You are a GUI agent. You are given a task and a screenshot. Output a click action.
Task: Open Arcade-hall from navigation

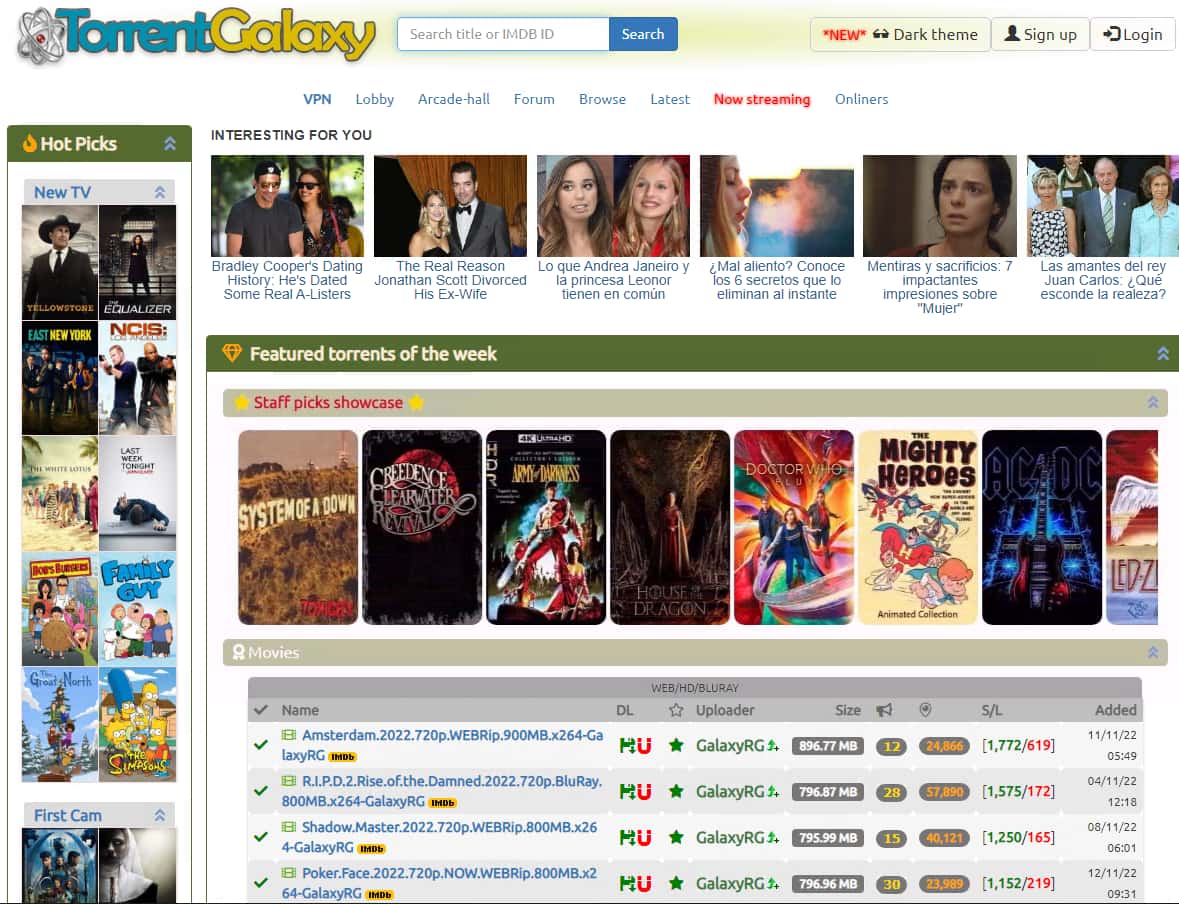tap(453, 99)
